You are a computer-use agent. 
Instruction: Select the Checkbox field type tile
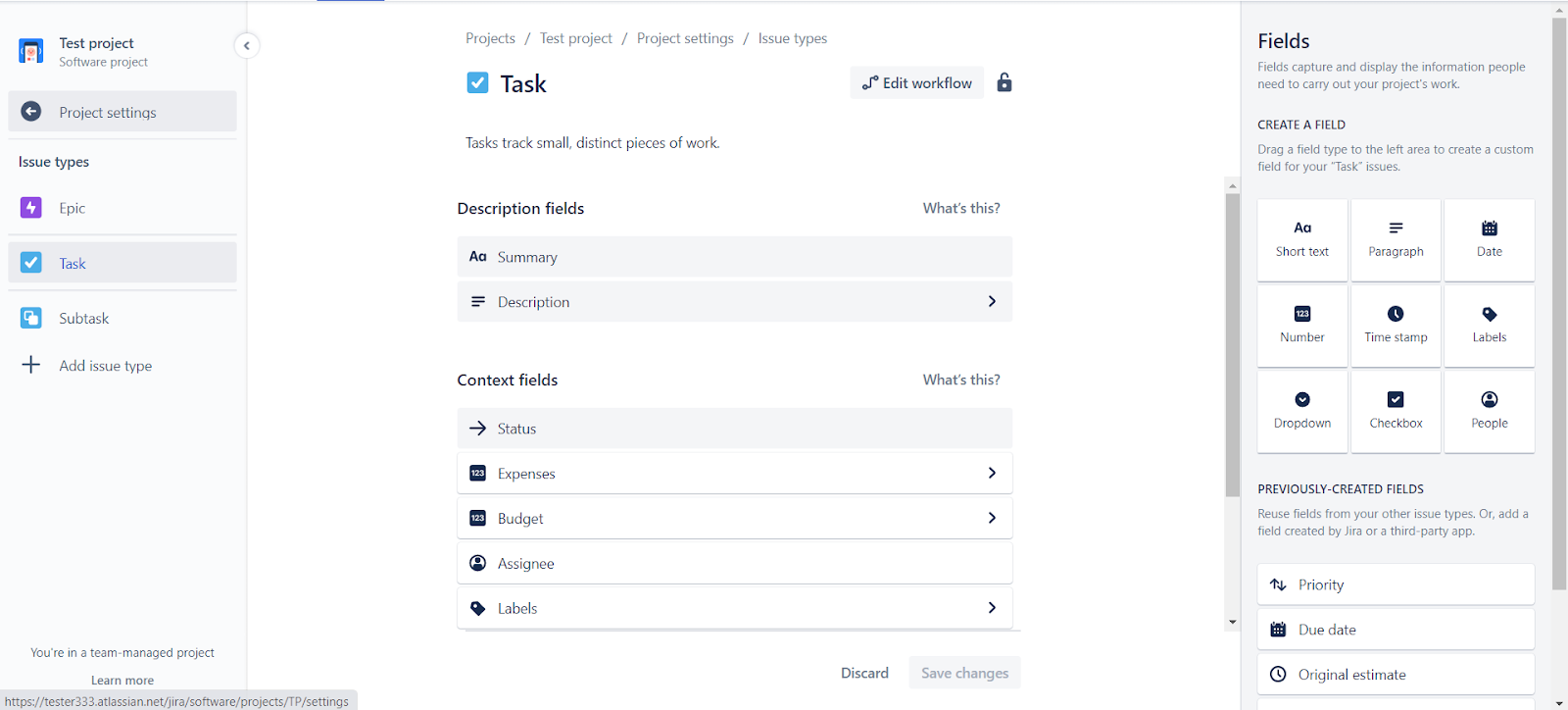coord(1396,411)
